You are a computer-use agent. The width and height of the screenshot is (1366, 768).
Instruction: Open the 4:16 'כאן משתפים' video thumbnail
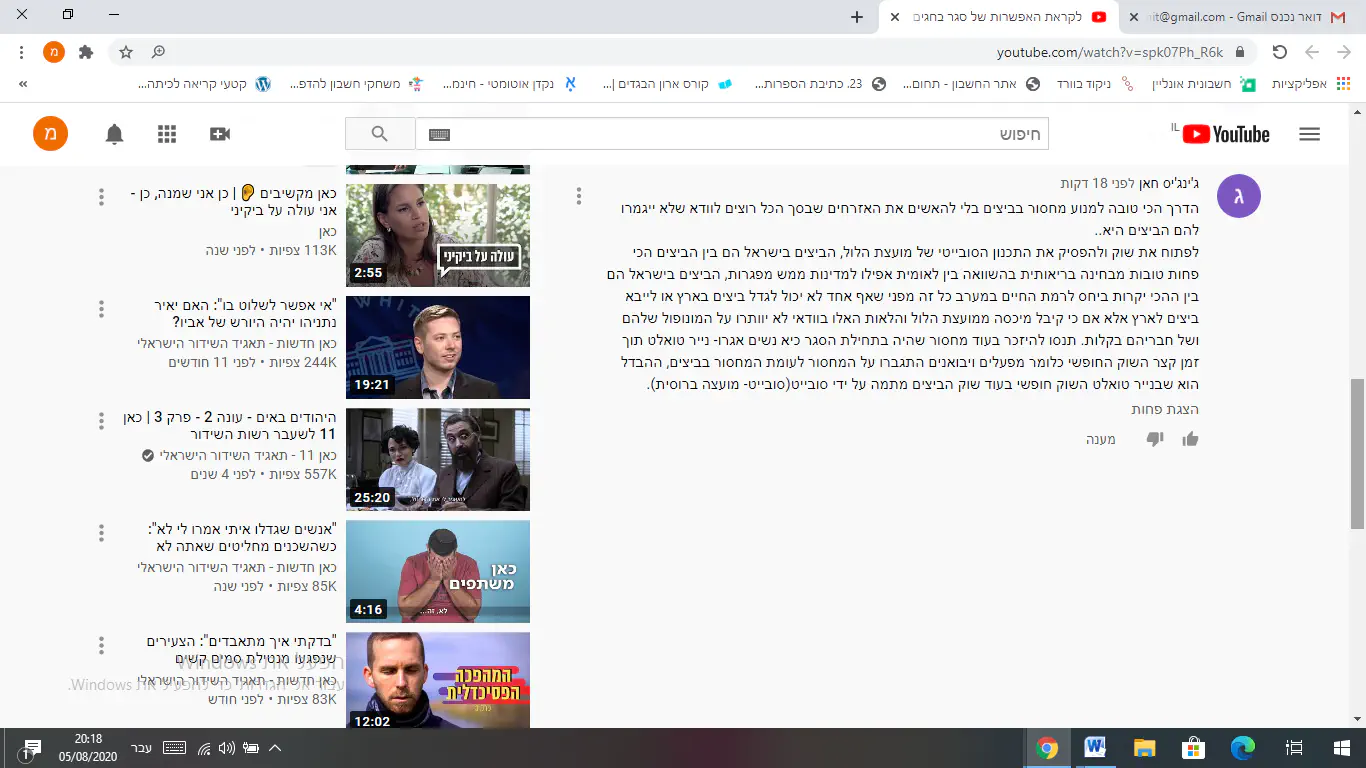click(438, 571)
